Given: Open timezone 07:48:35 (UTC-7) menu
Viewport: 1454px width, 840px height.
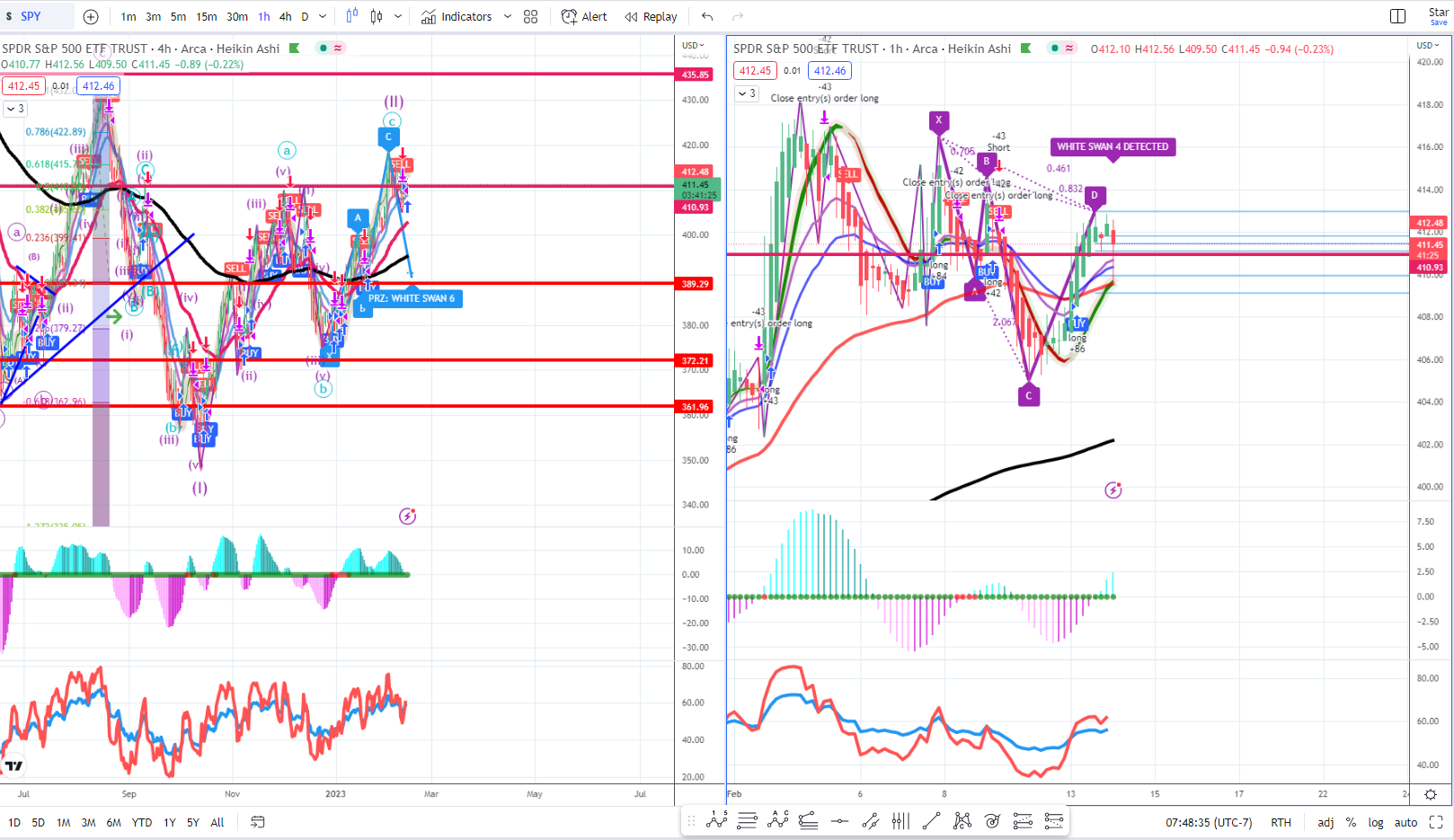Looking at the screenshot, I should pyautogui.click(x=1209, y=822).
